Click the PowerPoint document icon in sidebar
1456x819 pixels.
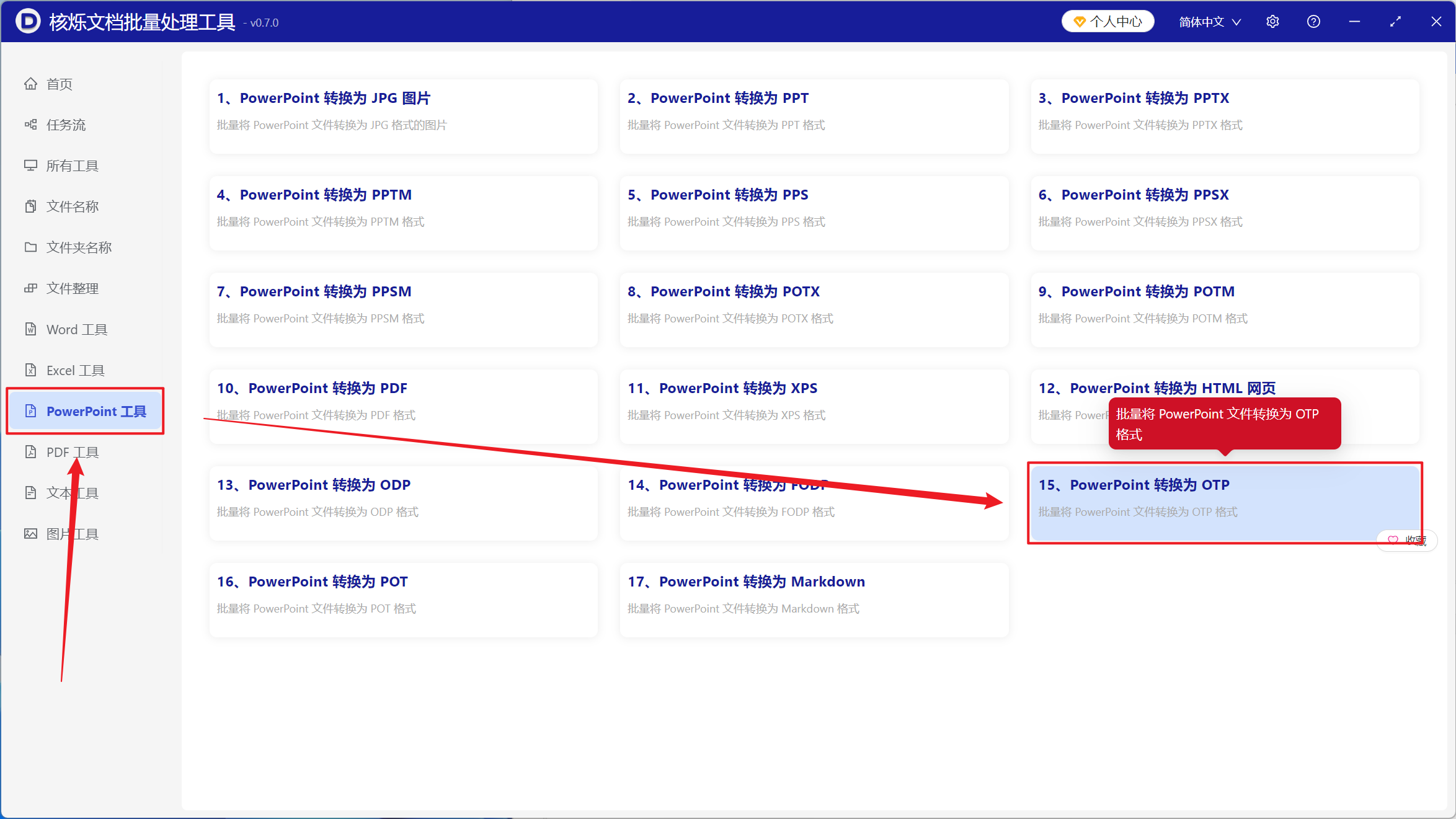(x=30, y=411)
